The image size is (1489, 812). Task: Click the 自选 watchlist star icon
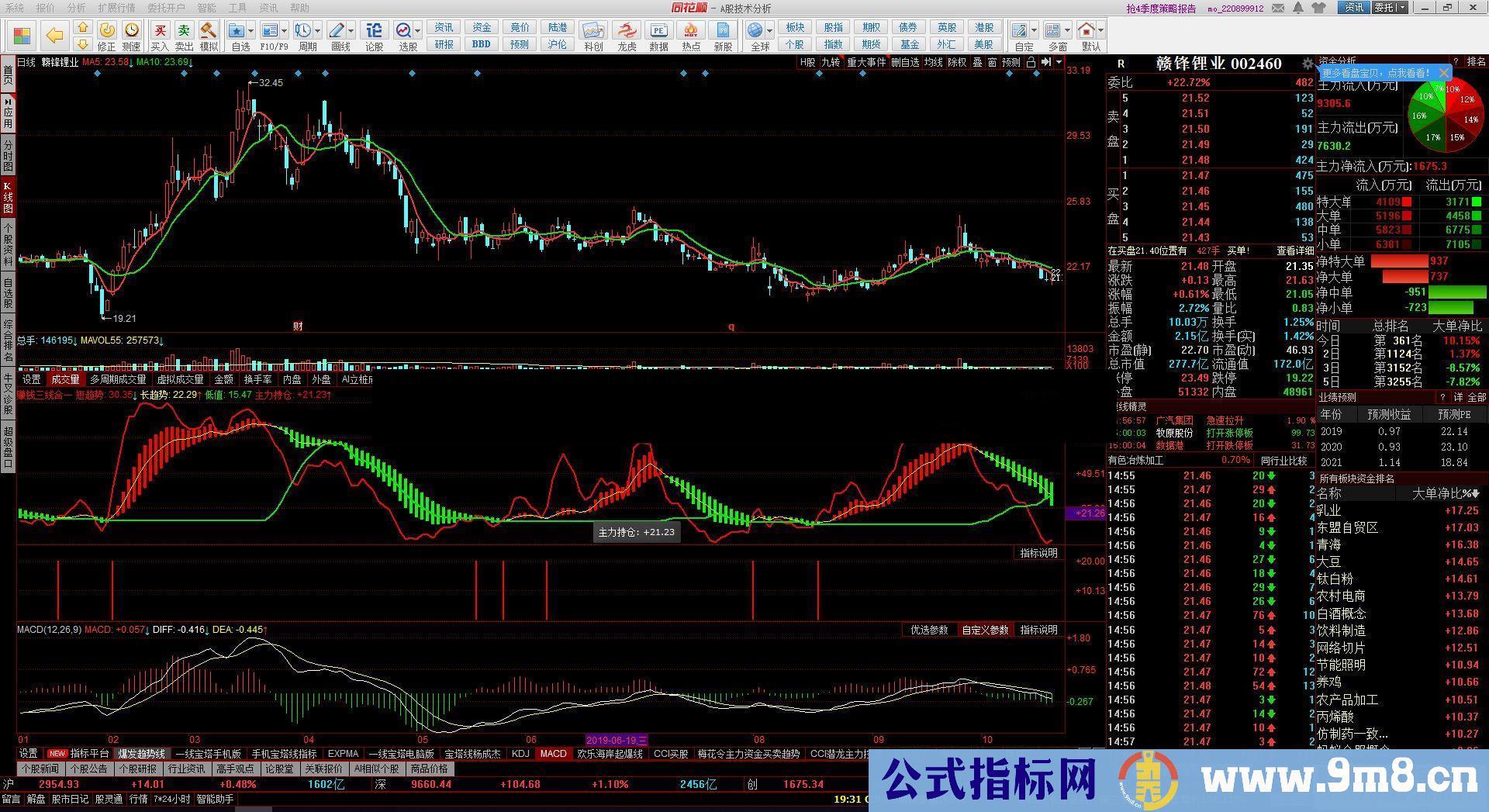[x=236, y=31]
